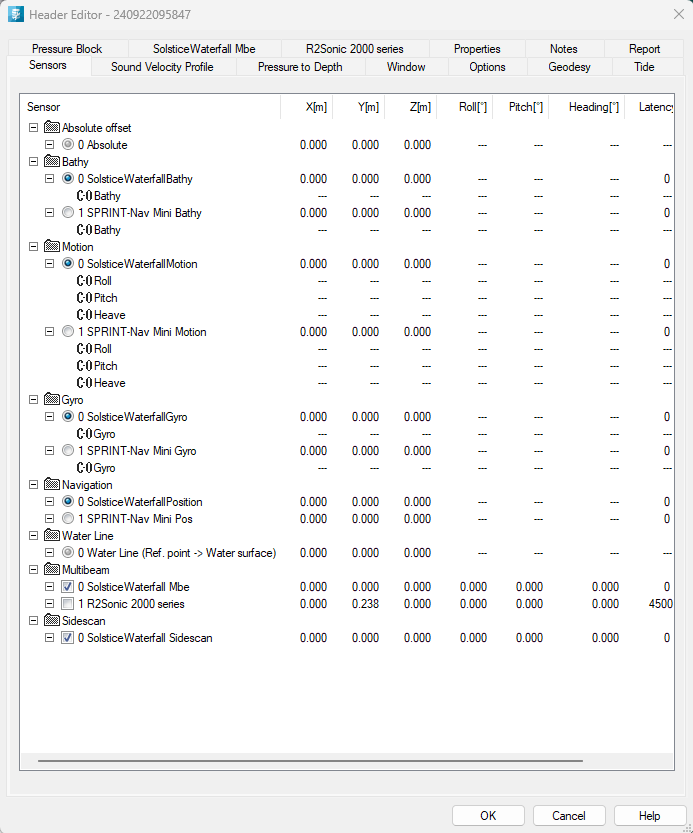Uncheck the 0 SolsticeWaterfall Sidescan checkbox
693x833 pixels.
[x=67, y=638]
